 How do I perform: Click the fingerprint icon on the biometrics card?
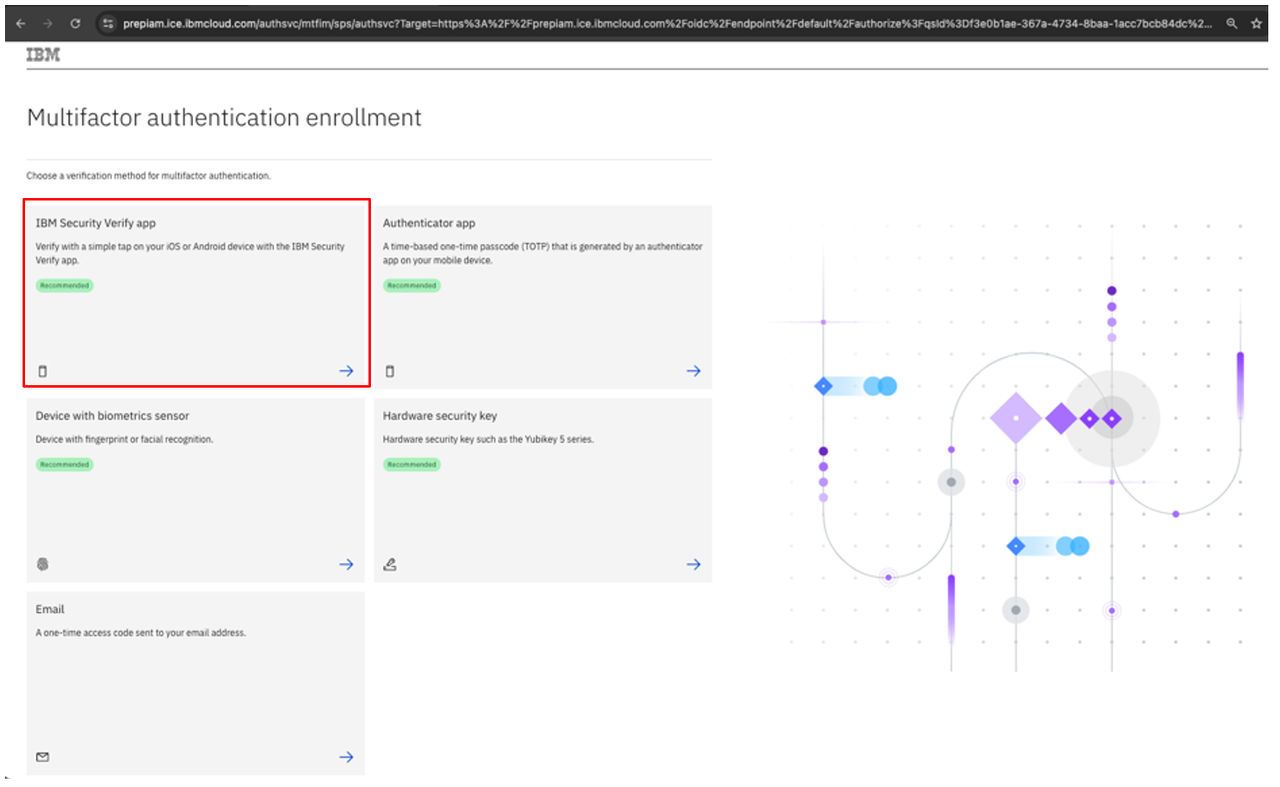[x=42, y=564]
